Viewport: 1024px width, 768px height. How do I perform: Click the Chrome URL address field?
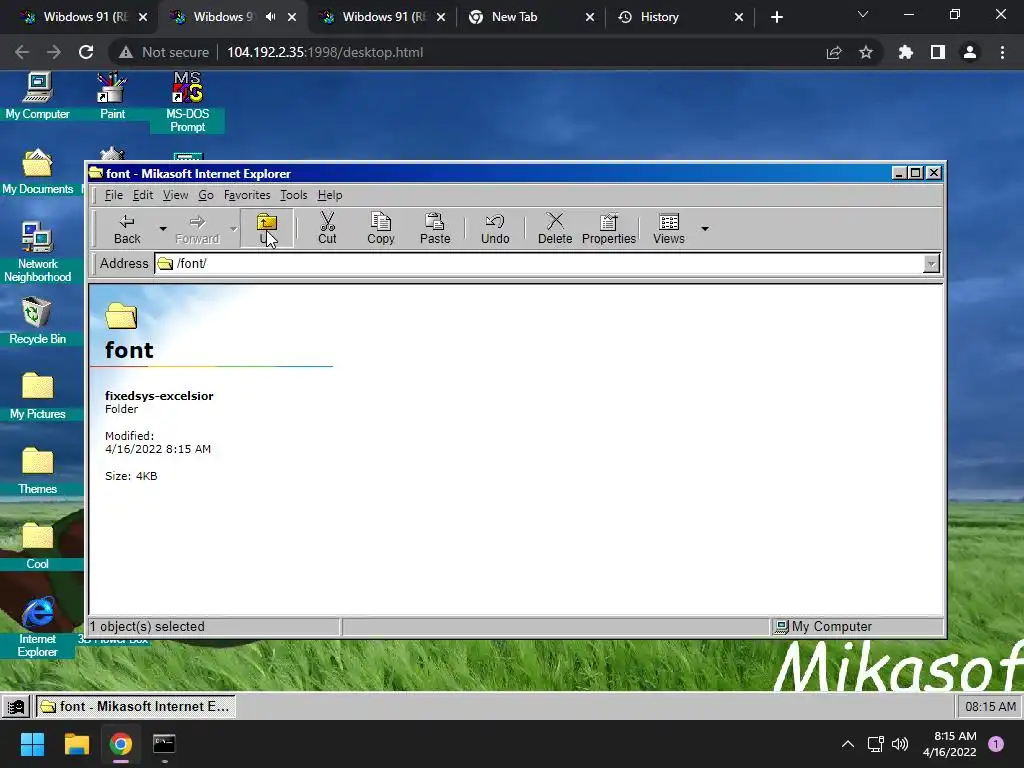(325, 52)
